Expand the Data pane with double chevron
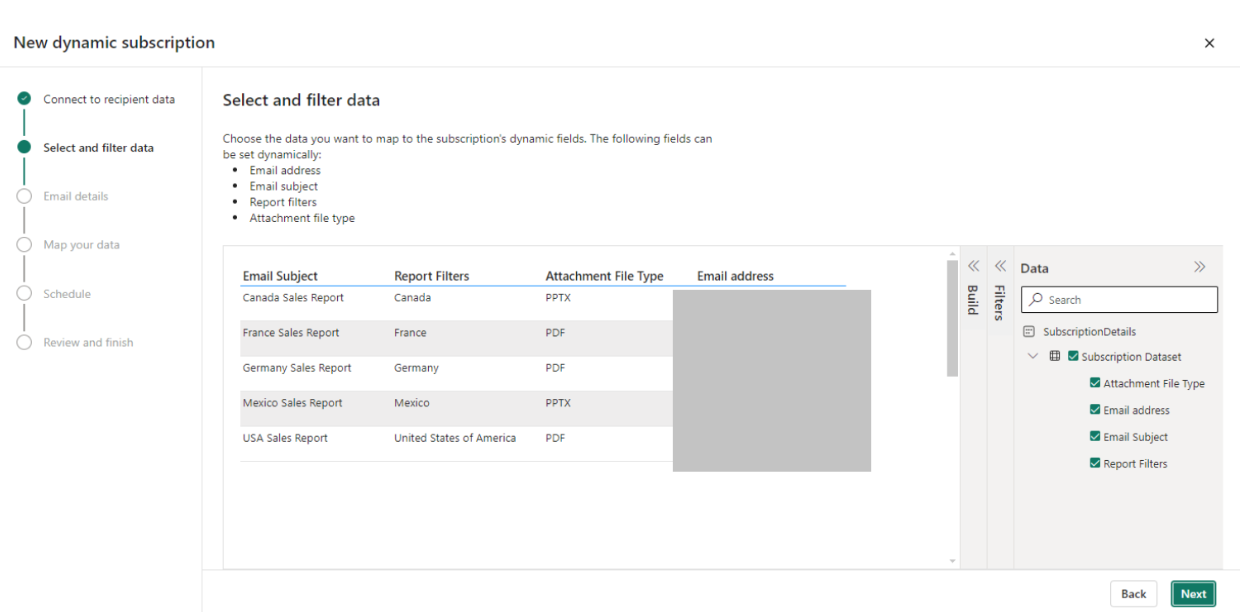The image size is (1240, 612). coord(1199,267)
